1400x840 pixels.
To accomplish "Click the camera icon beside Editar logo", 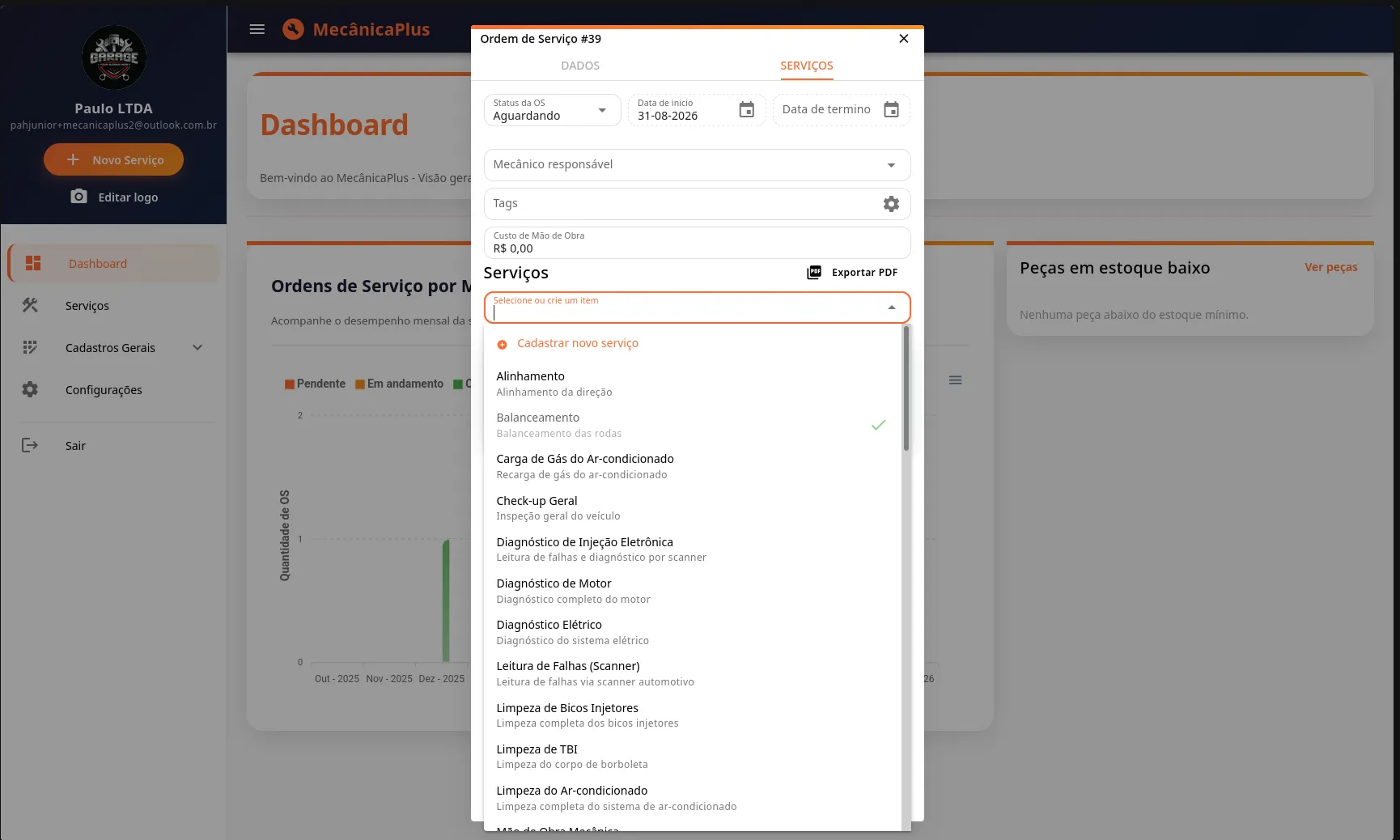I will [x=78, y=197].
